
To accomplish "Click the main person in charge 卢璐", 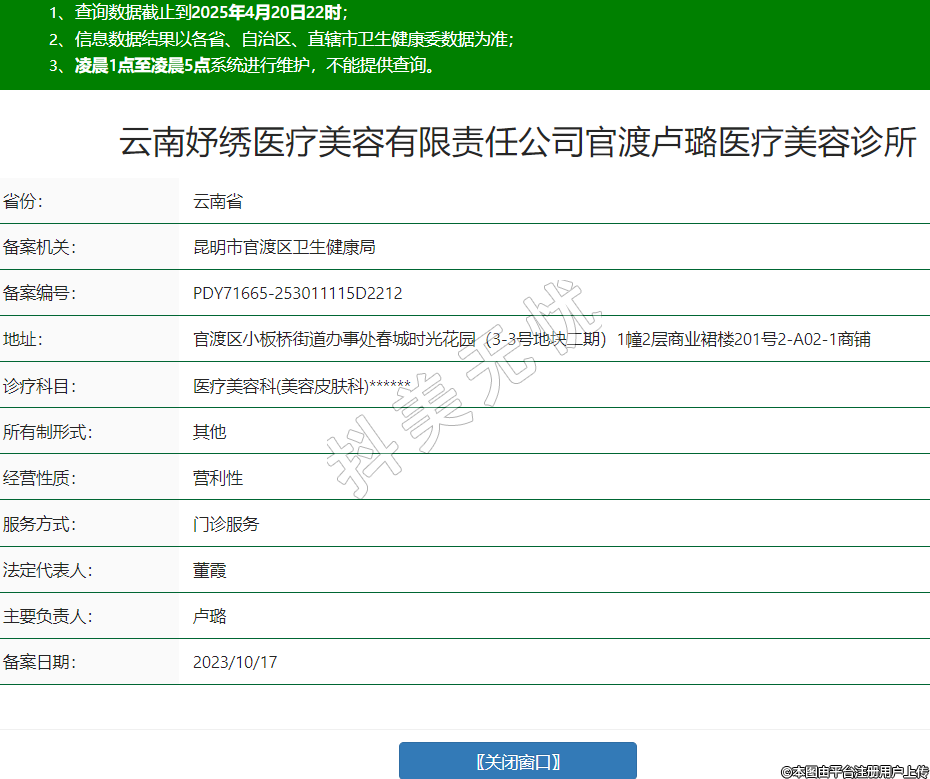I will pyautogui.click(x=210, y=616).
